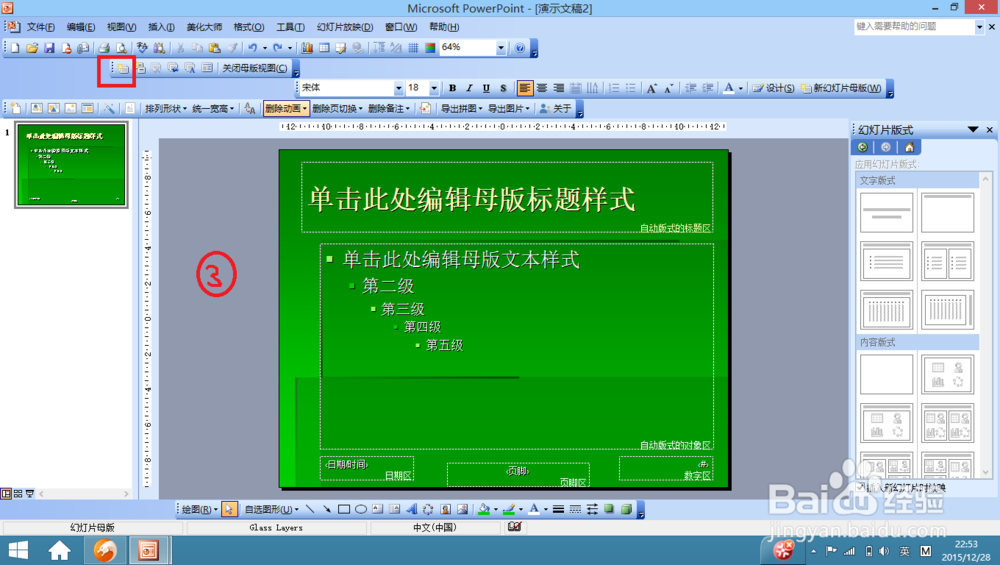The width and height of the screenshot is (1000, 565).
Task: Click the 3-D Style icon
Action: [x=626, y=509]
